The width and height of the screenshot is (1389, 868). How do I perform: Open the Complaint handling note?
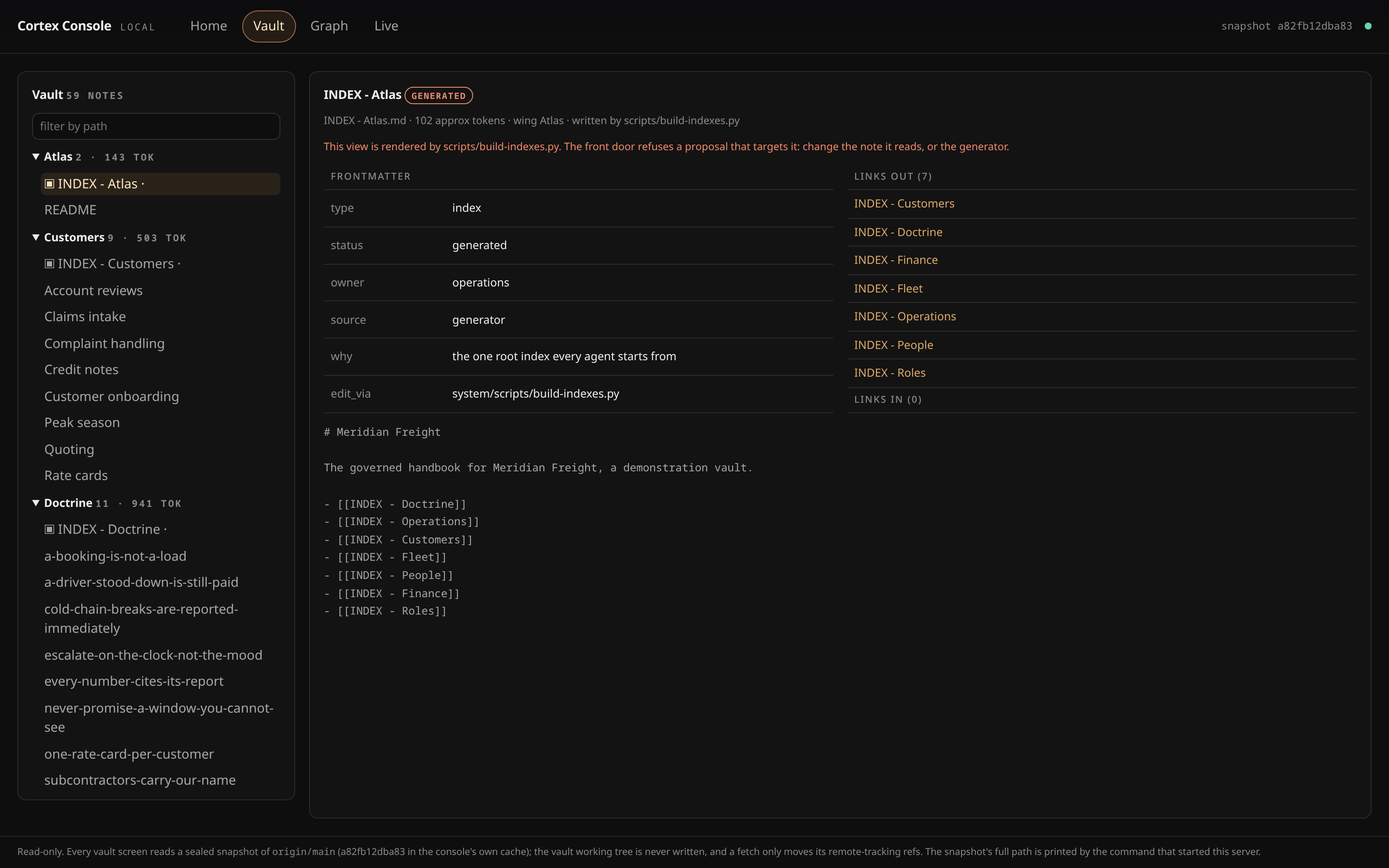160,343
